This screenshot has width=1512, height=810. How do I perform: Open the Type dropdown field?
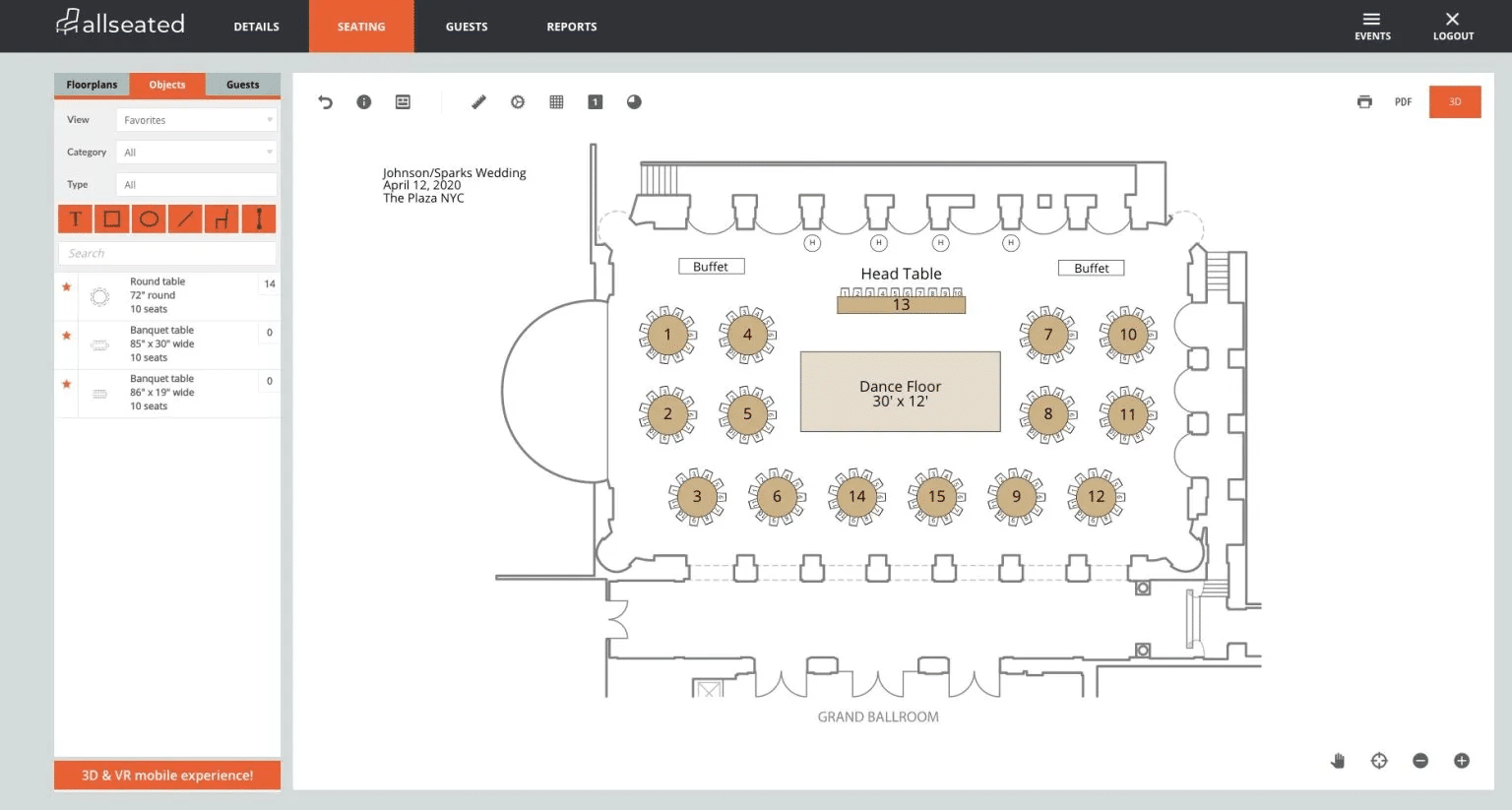(x=196, y=185)
